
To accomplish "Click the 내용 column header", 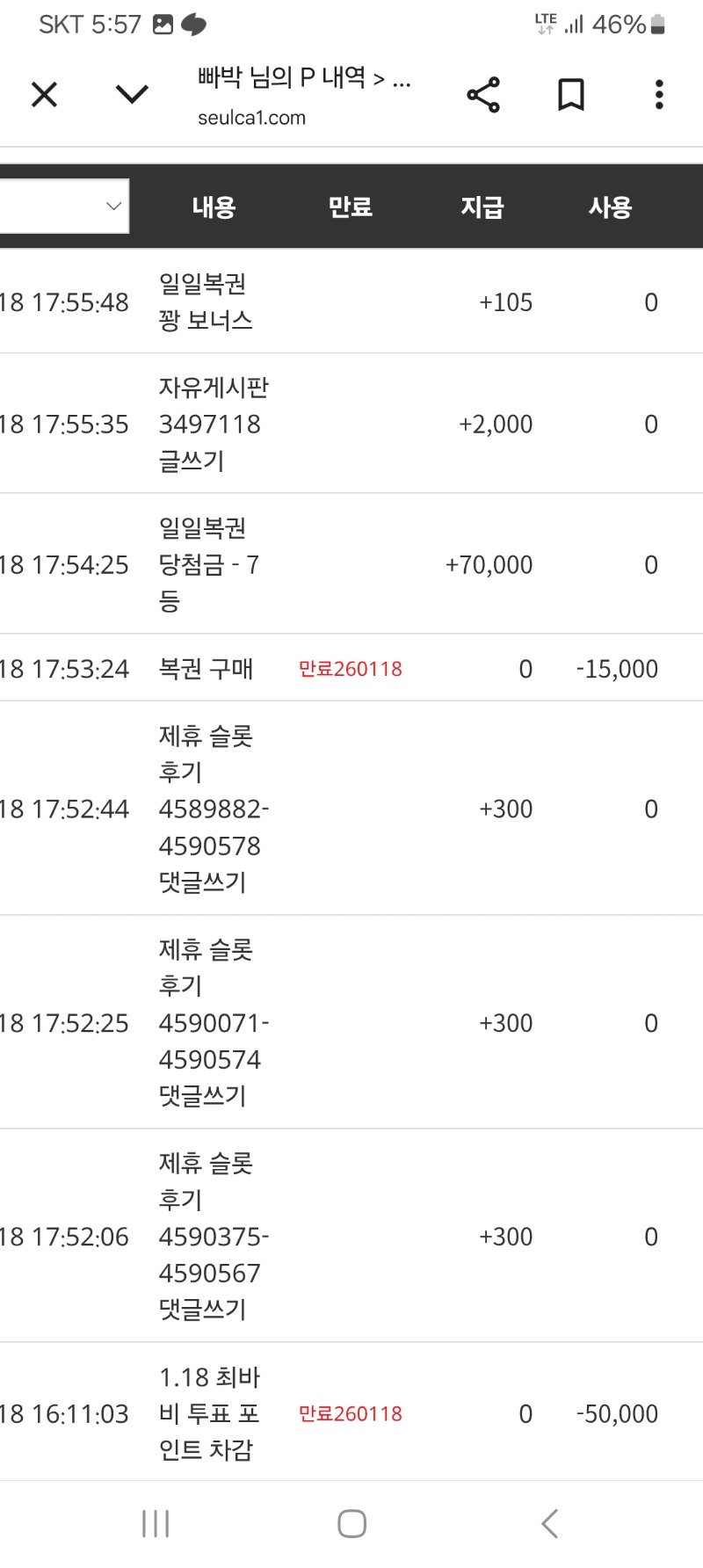I will tap(214, 207).
